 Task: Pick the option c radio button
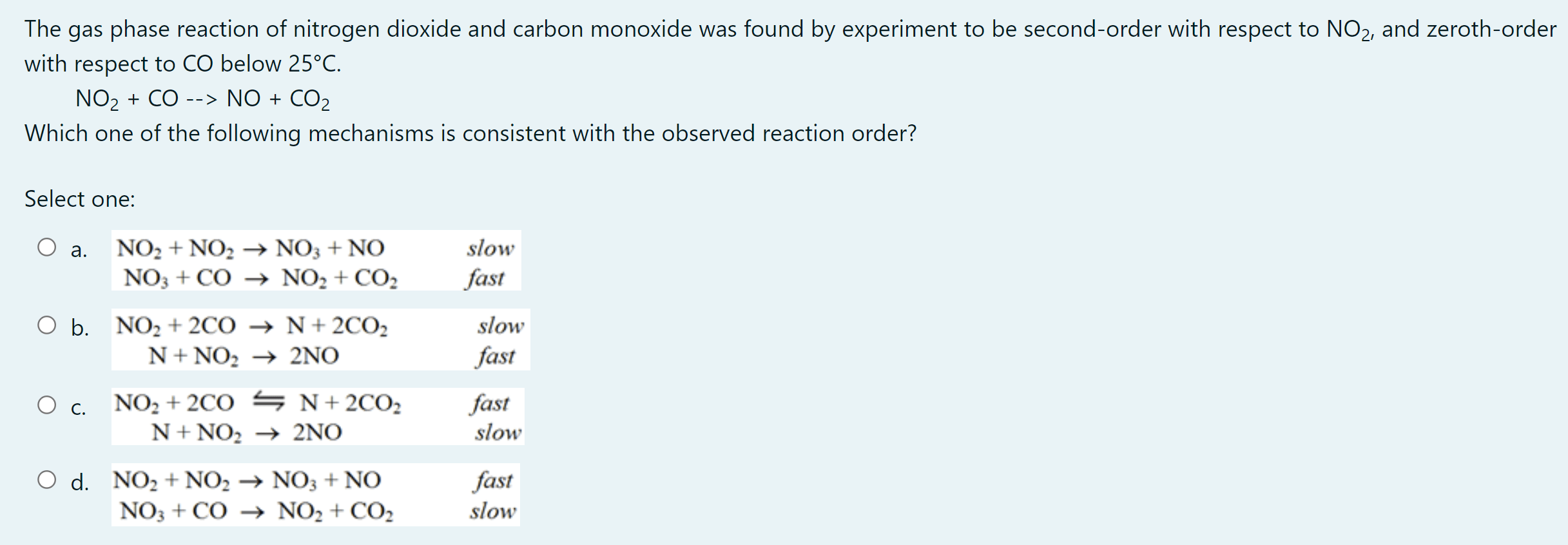pyautogui.click(x=46, y=405)
